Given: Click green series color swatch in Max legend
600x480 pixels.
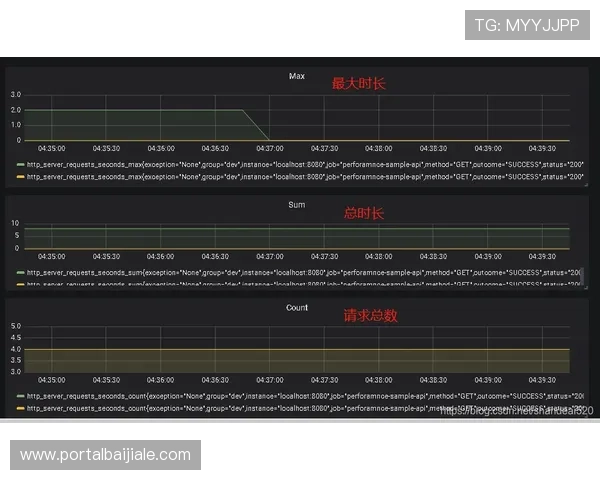Looking at the screenshot, I should coord(21,165).
